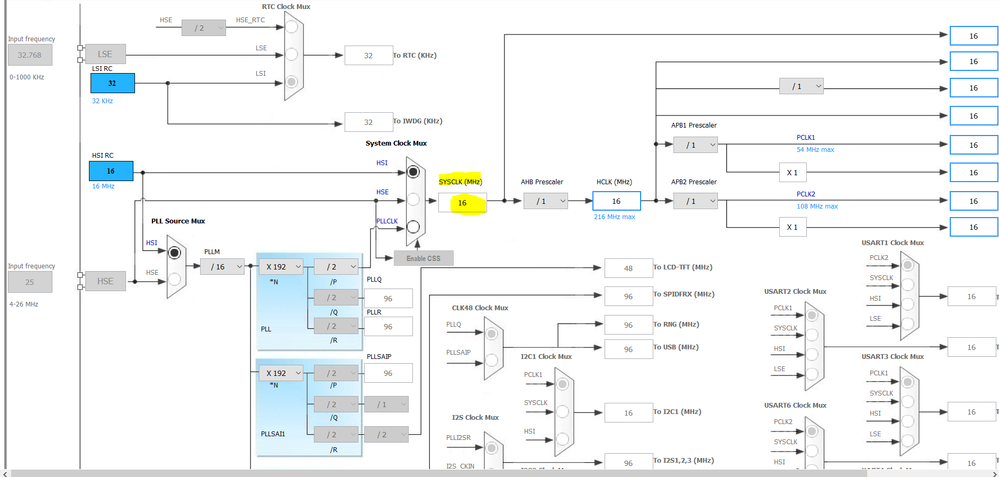Open the APB2 Prescaler dropdown

coord(695,201)
